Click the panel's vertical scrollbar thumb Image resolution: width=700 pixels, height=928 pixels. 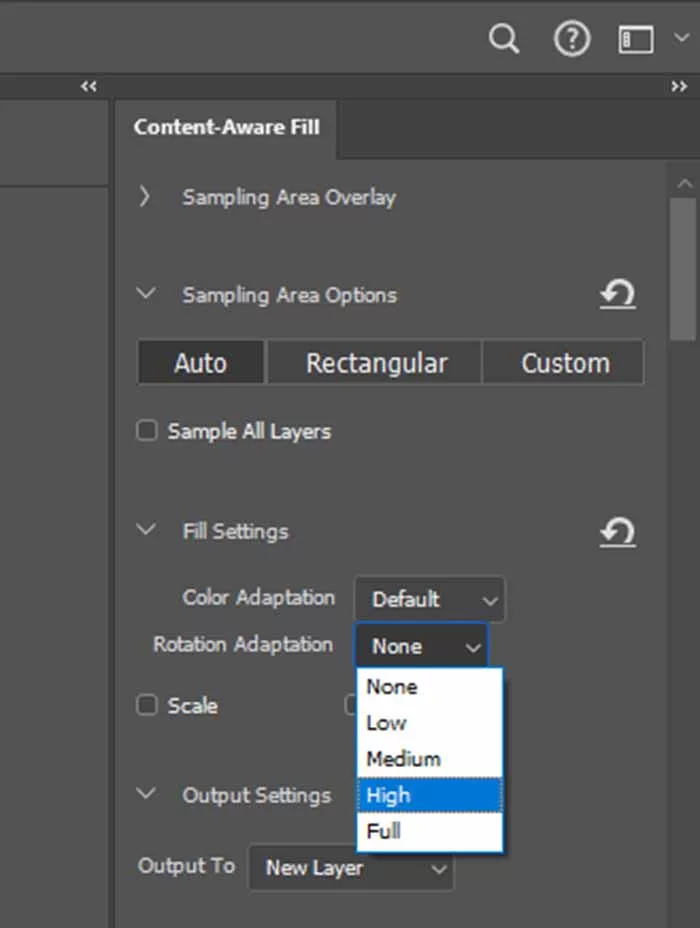pyautogui.click(x=684, y=270)
